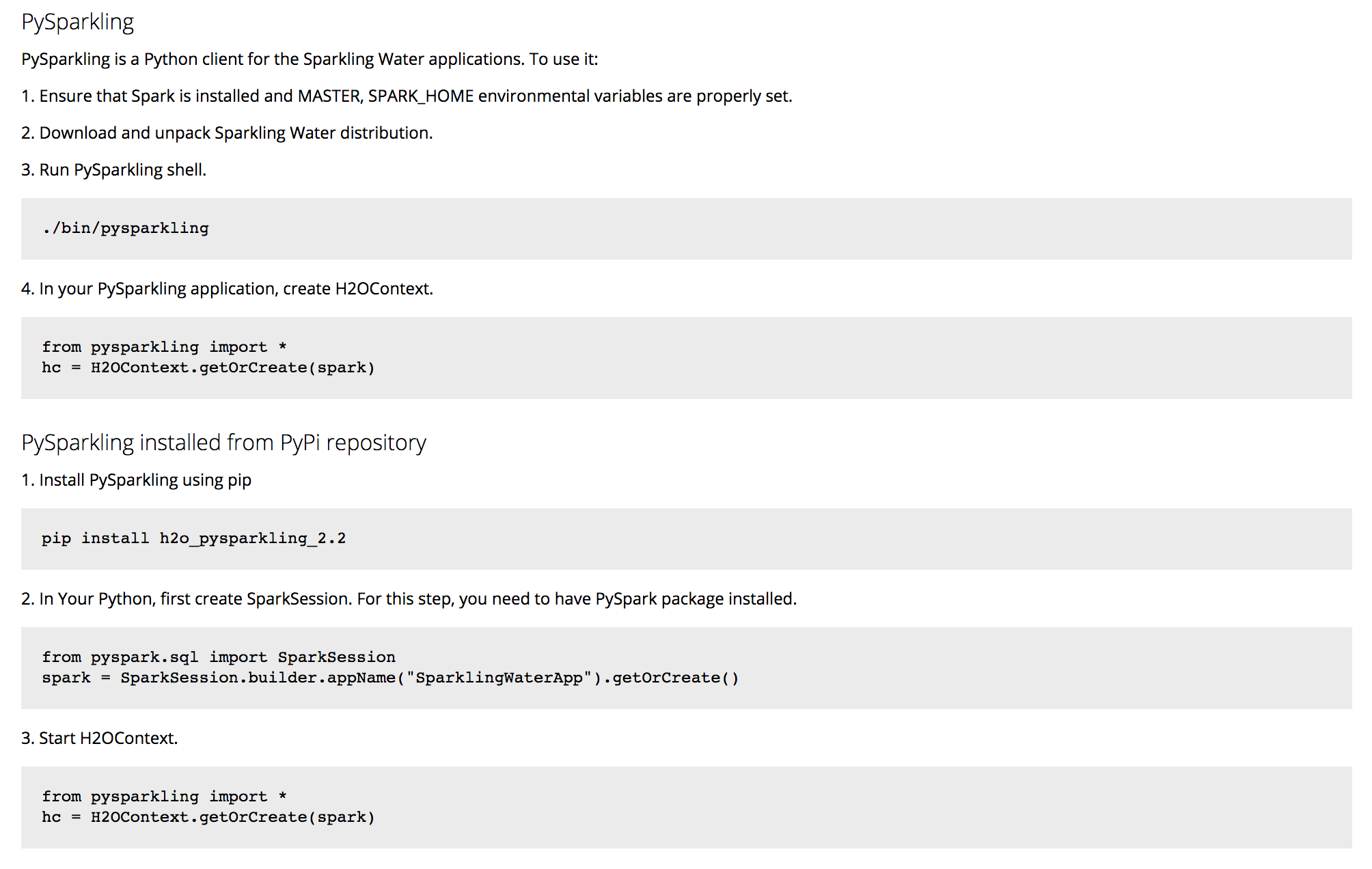Click the ./bin/pysparkling shell command
This screenshot has width=1372, height=869.
tap(126, 228)
